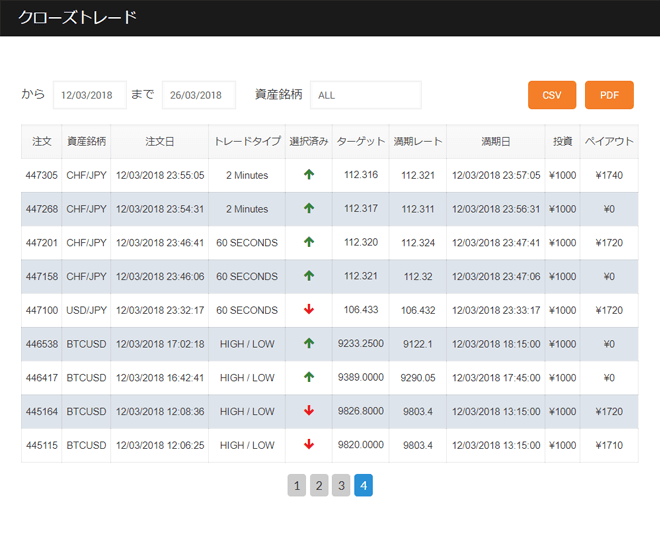Select order number 446417
Screen dimensions: 660x550
pos(42,377)
